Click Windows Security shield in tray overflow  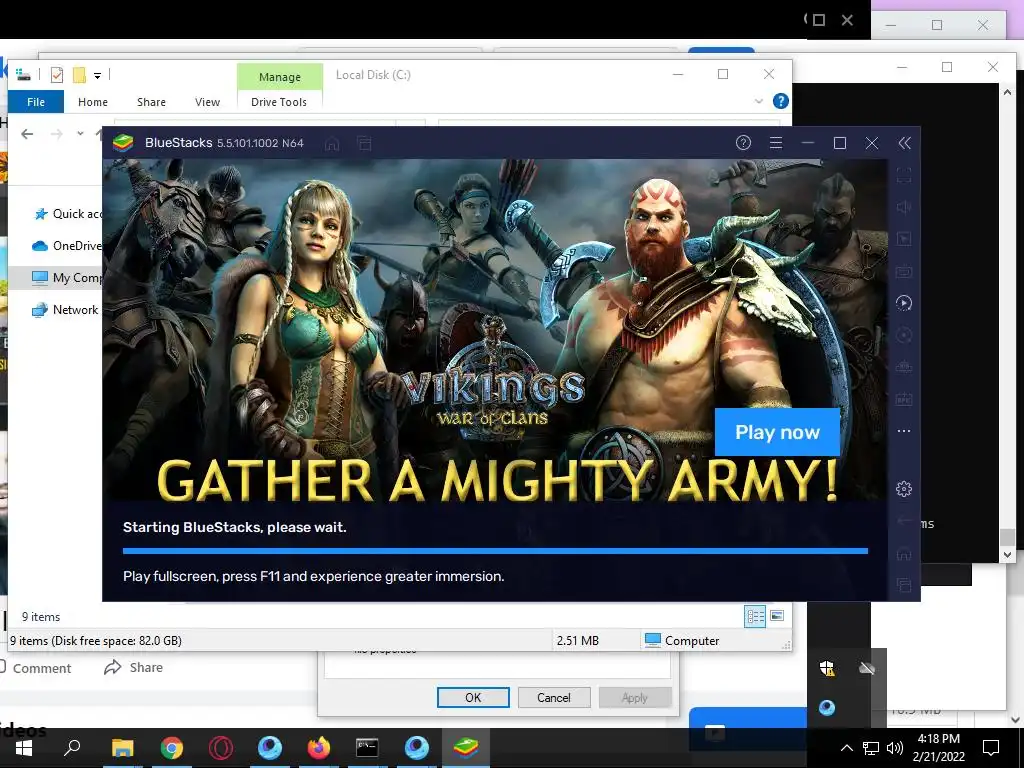pos(827,668)
